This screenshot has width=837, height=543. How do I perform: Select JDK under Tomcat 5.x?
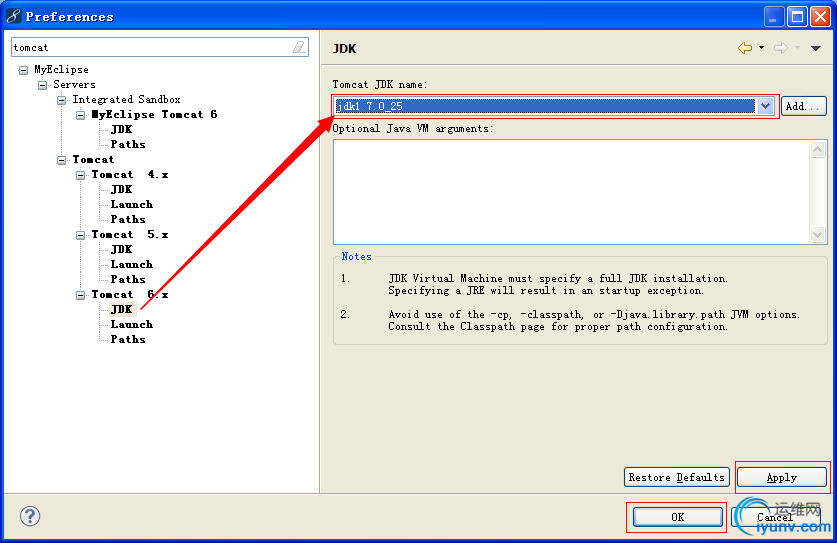[x=122, y=249]
